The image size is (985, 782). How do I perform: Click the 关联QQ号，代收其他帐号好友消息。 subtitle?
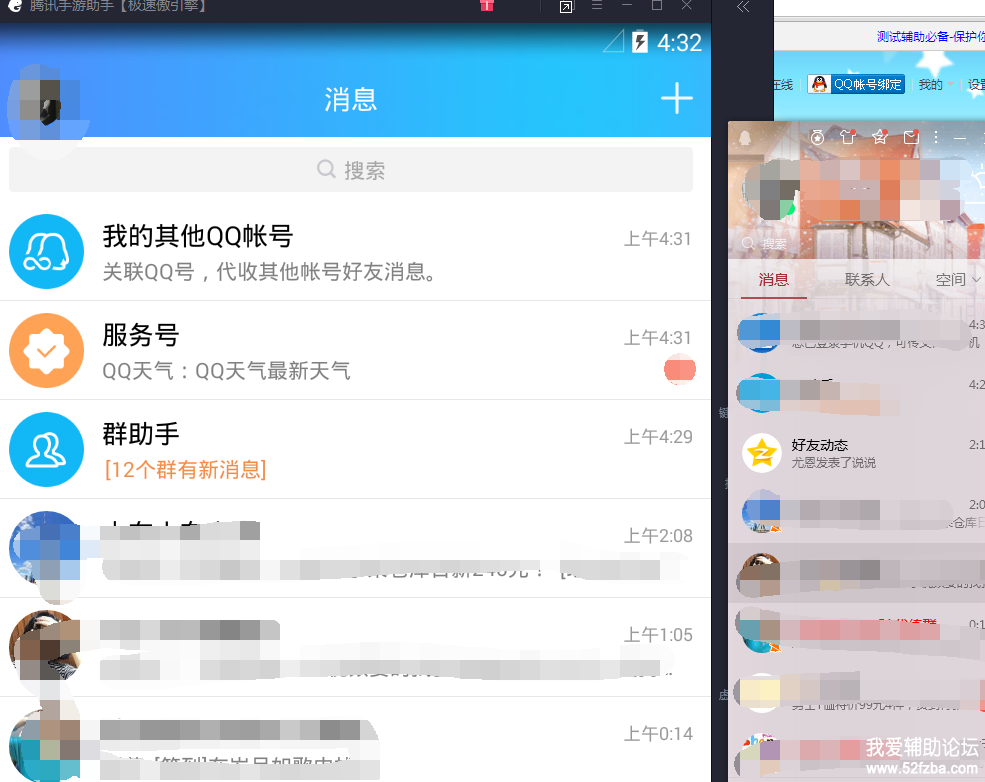[269, 272]
